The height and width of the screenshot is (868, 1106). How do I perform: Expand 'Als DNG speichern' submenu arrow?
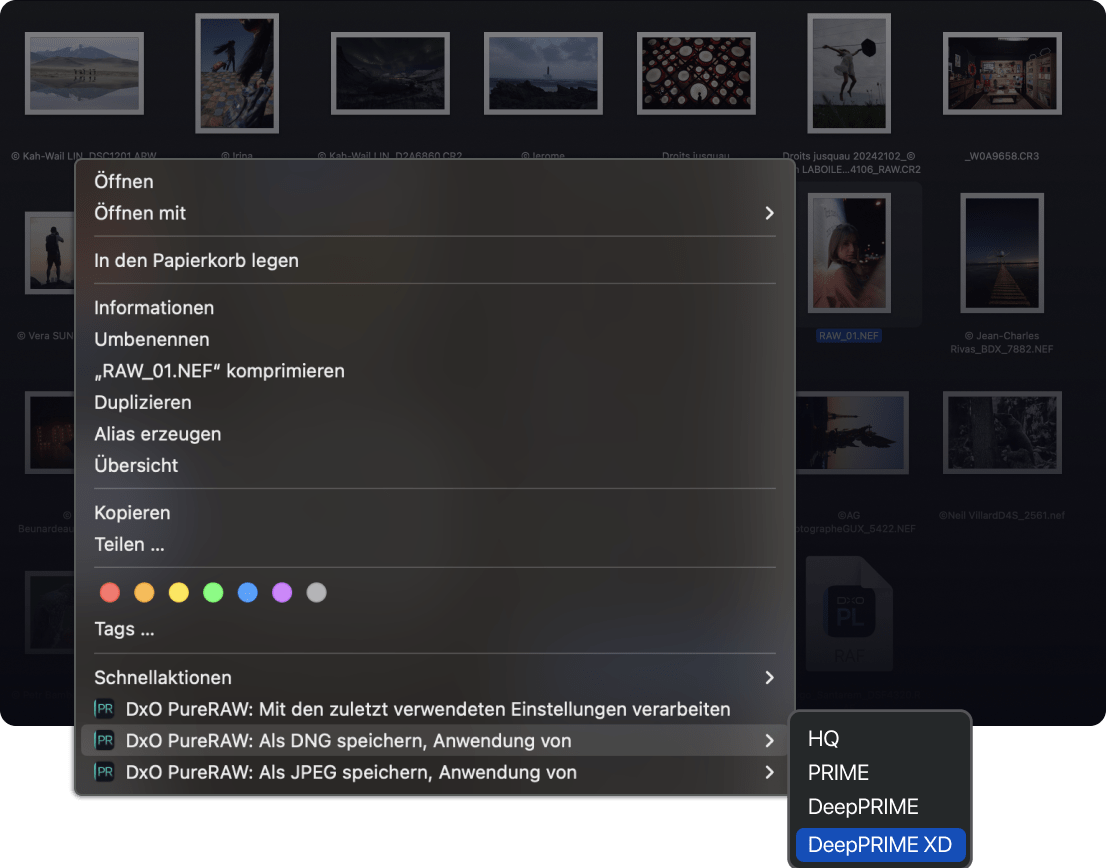pyautogui.click(x=770, y=740)
